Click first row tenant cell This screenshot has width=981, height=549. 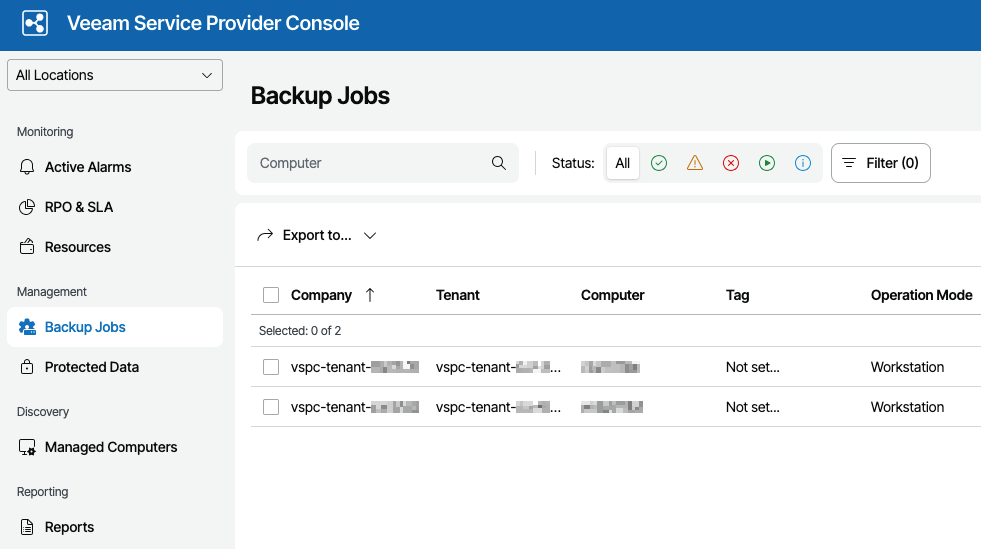499,367
